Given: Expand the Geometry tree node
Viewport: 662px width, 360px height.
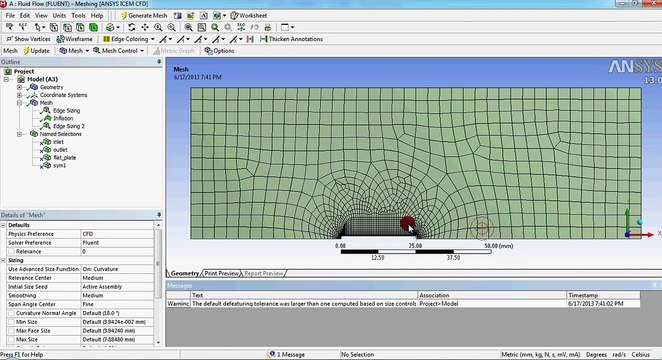Looking at the screenshot, I should tap(19, 87).
